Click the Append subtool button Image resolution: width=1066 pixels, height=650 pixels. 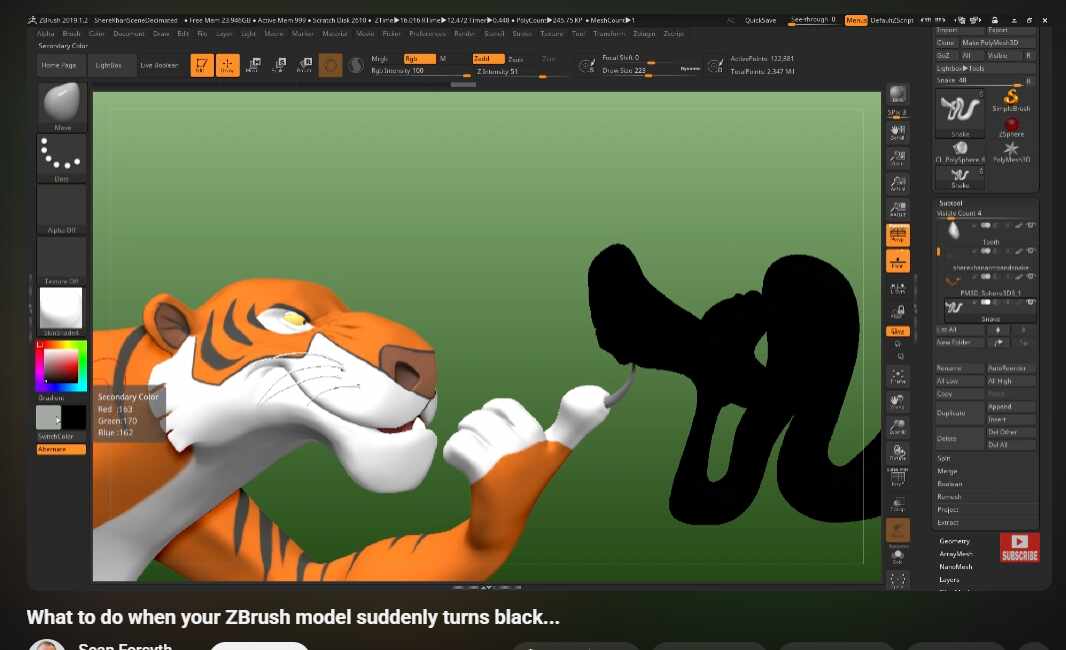[x=1010, y=407]
